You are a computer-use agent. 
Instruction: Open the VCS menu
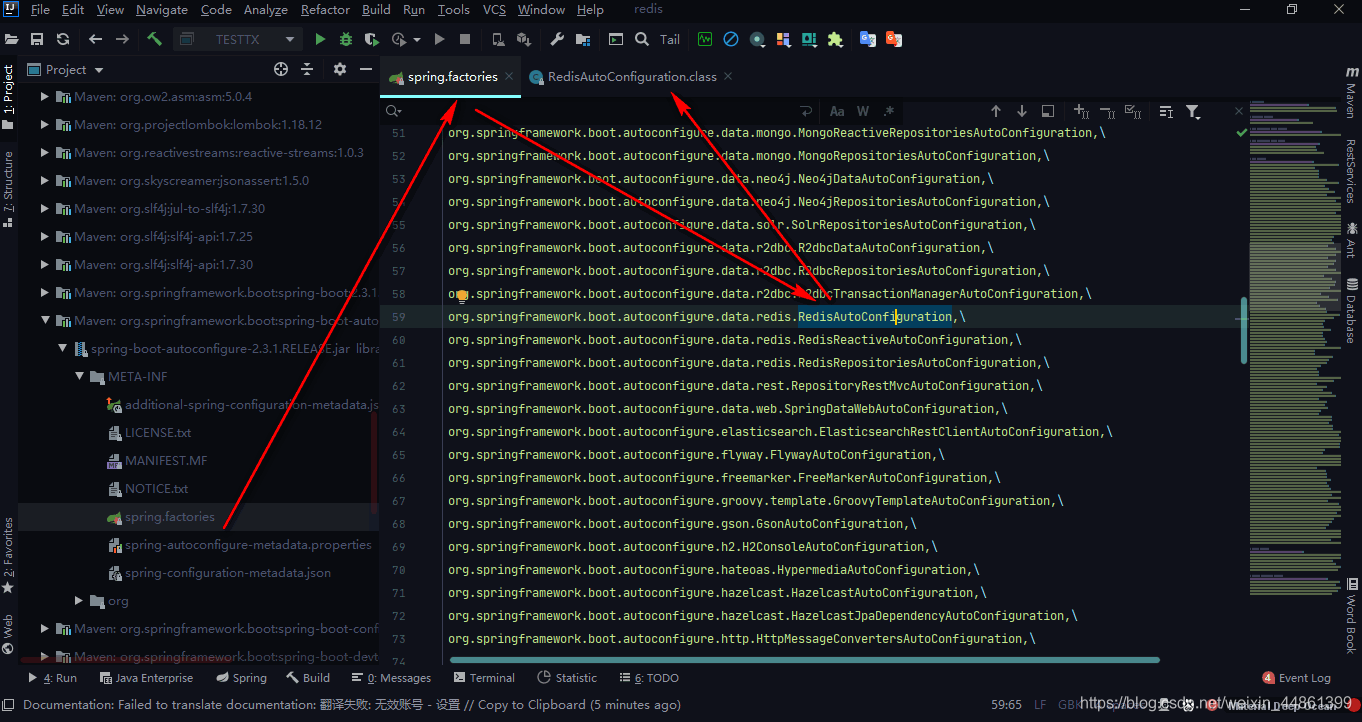tap(494, 10)
